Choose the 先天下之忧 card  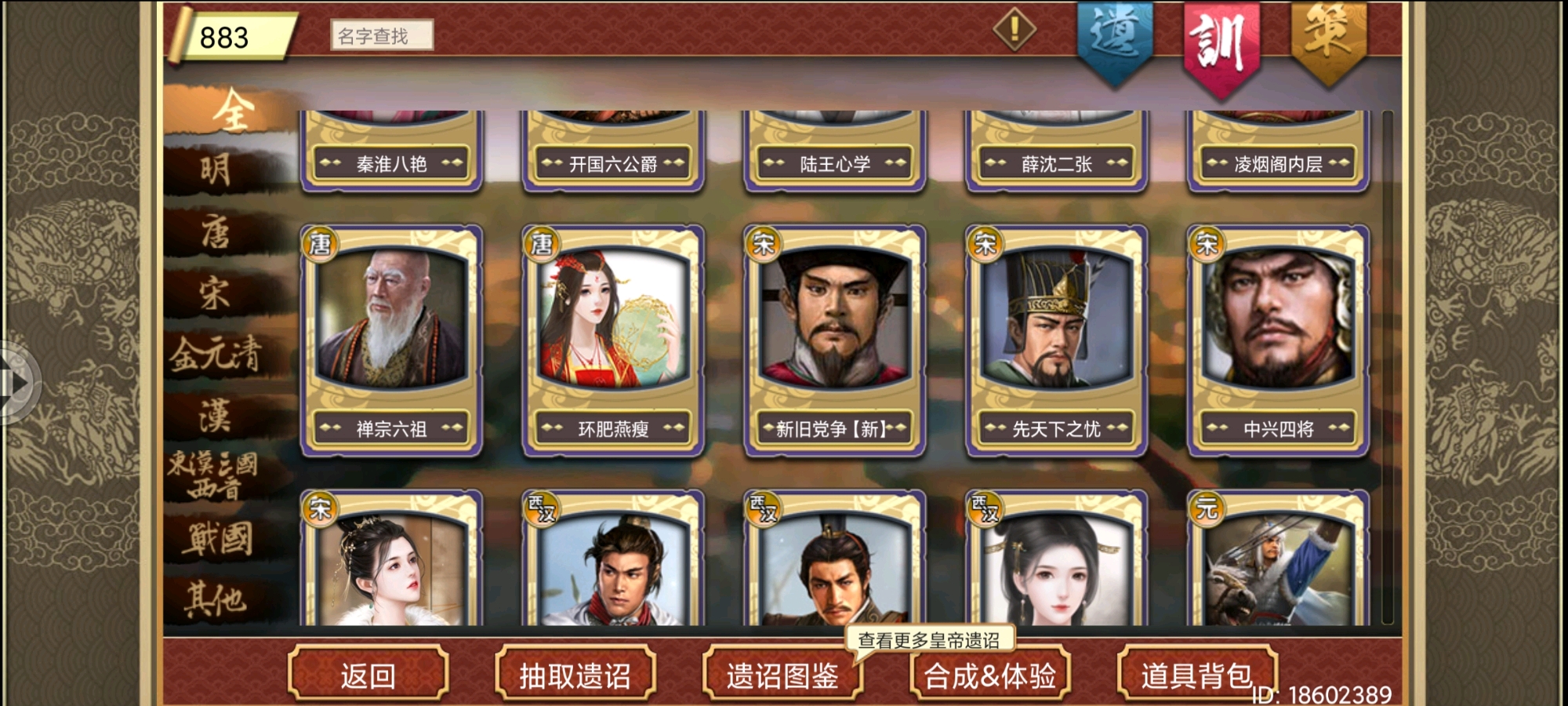(1057, 340)
